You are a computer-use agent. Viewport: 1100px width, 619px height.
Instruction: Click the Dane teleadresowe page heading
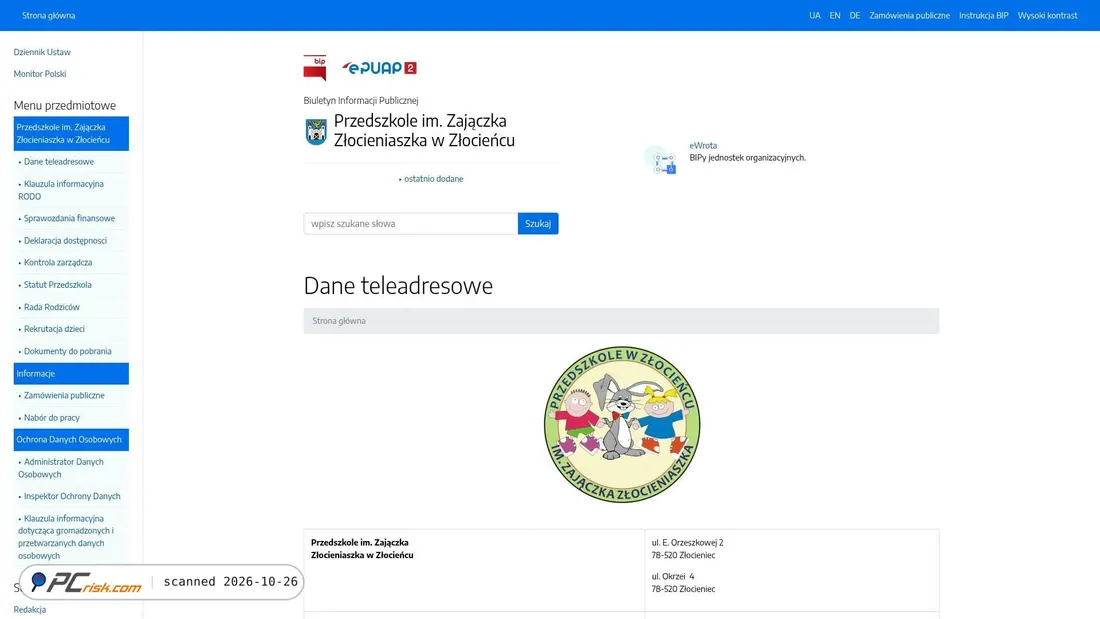pos(398,286)
